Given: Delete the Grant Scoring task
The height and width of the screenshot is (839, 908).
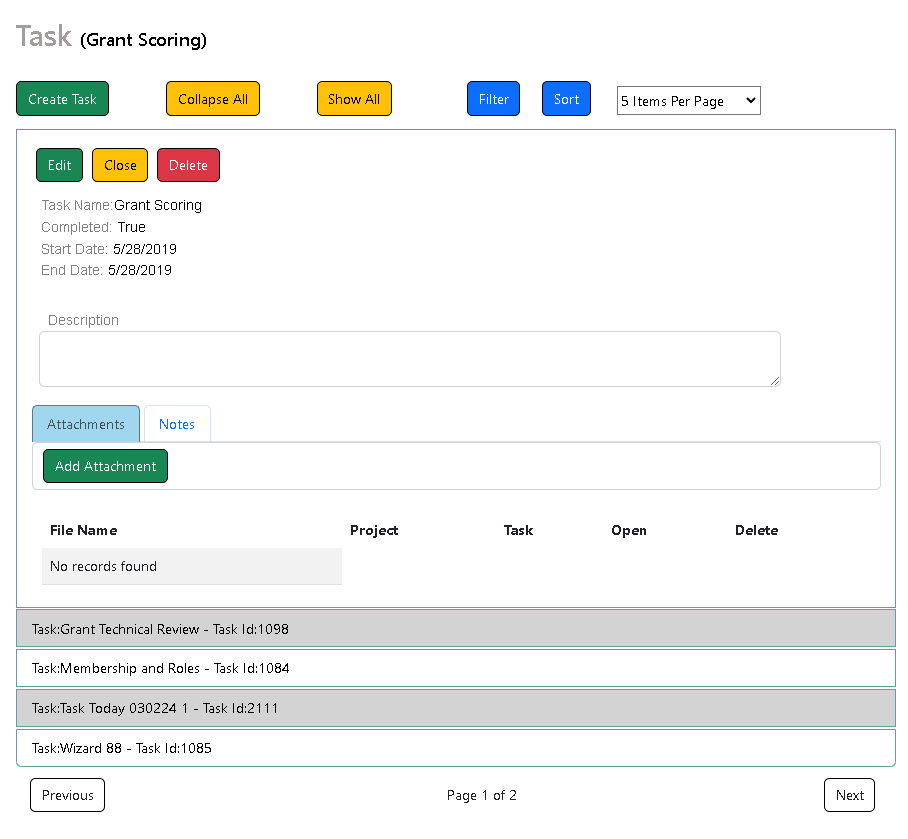Looking at the screenshot, I should click(188, 165).
